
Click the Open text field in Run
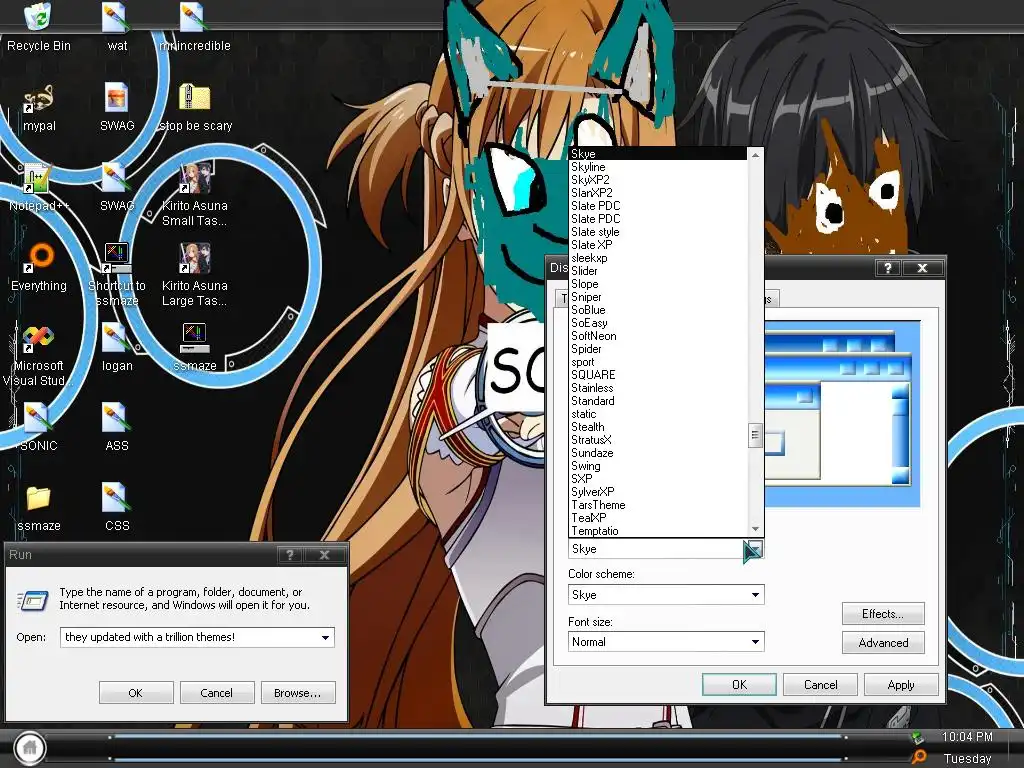point(197,637)
